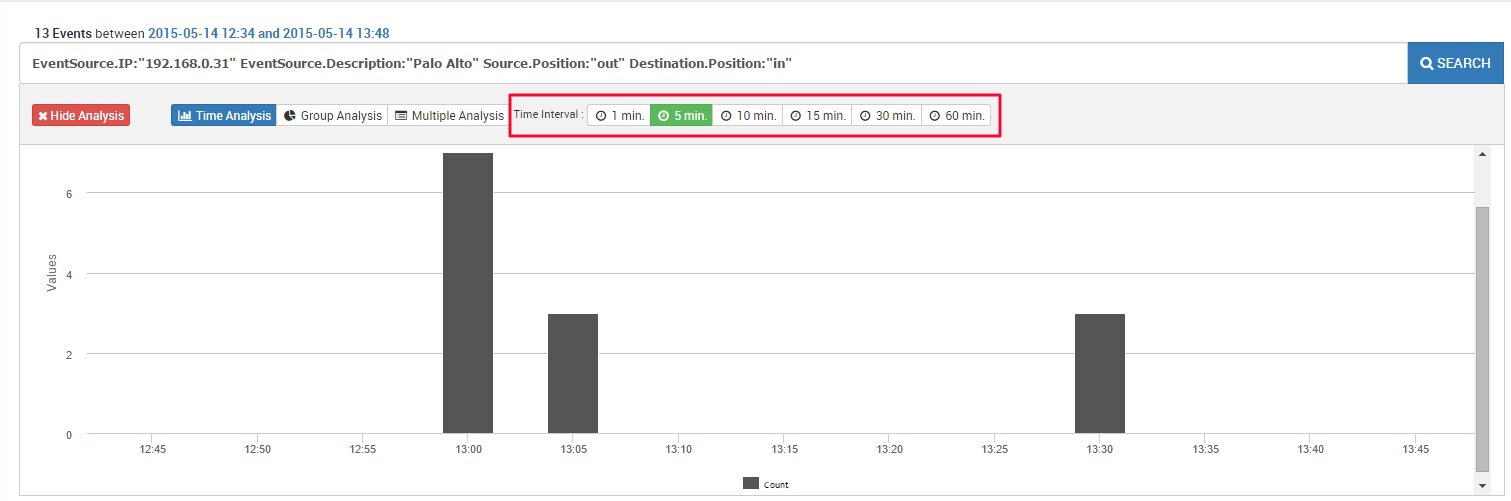This screenshot has height=501, width=1511.
Task: Click the chart bar at 13:30
Action: pyautogui.click(x=1100, y=374)
